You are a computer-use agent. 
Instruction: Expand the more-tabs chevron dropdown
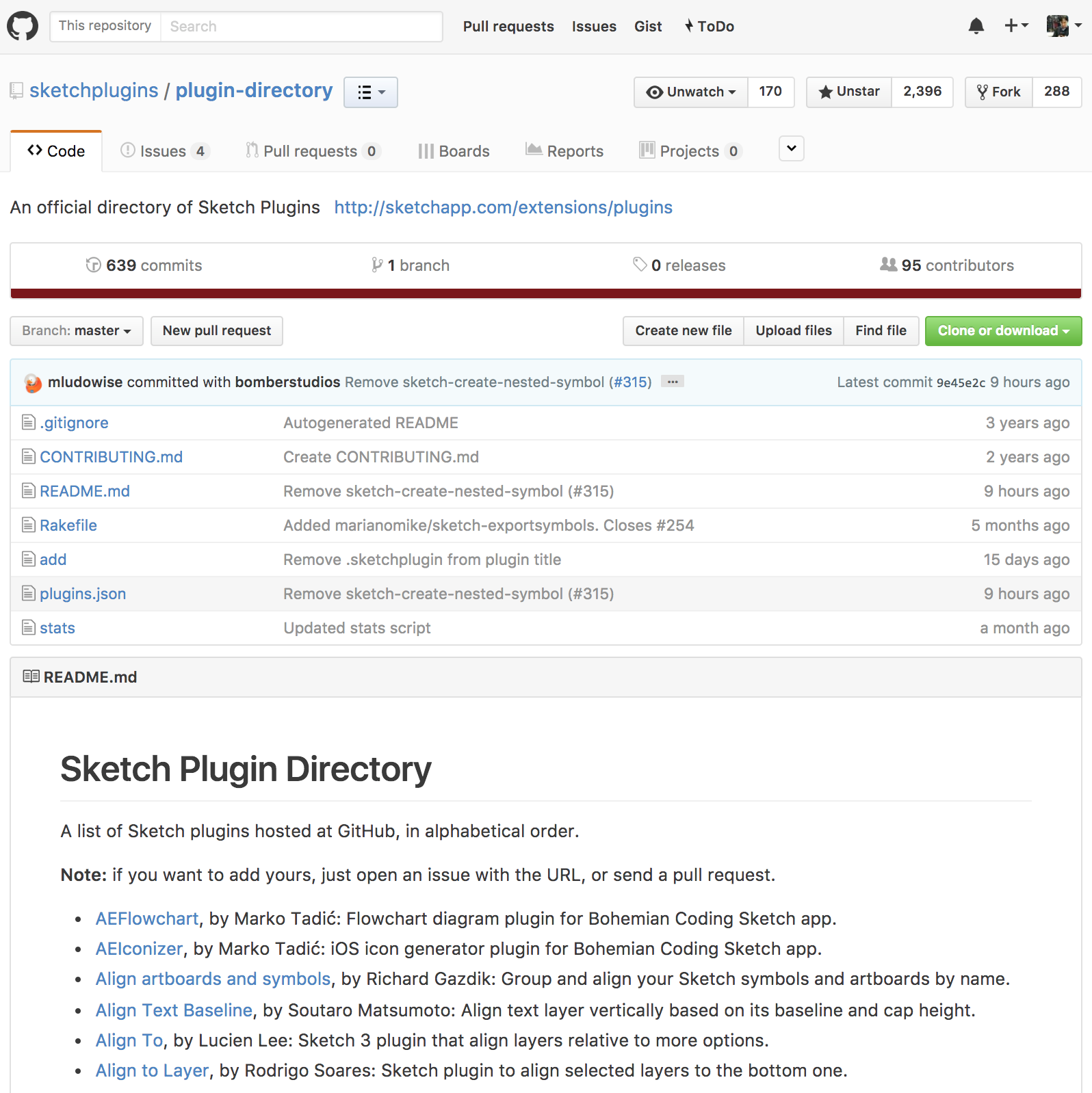pos(792,148)
